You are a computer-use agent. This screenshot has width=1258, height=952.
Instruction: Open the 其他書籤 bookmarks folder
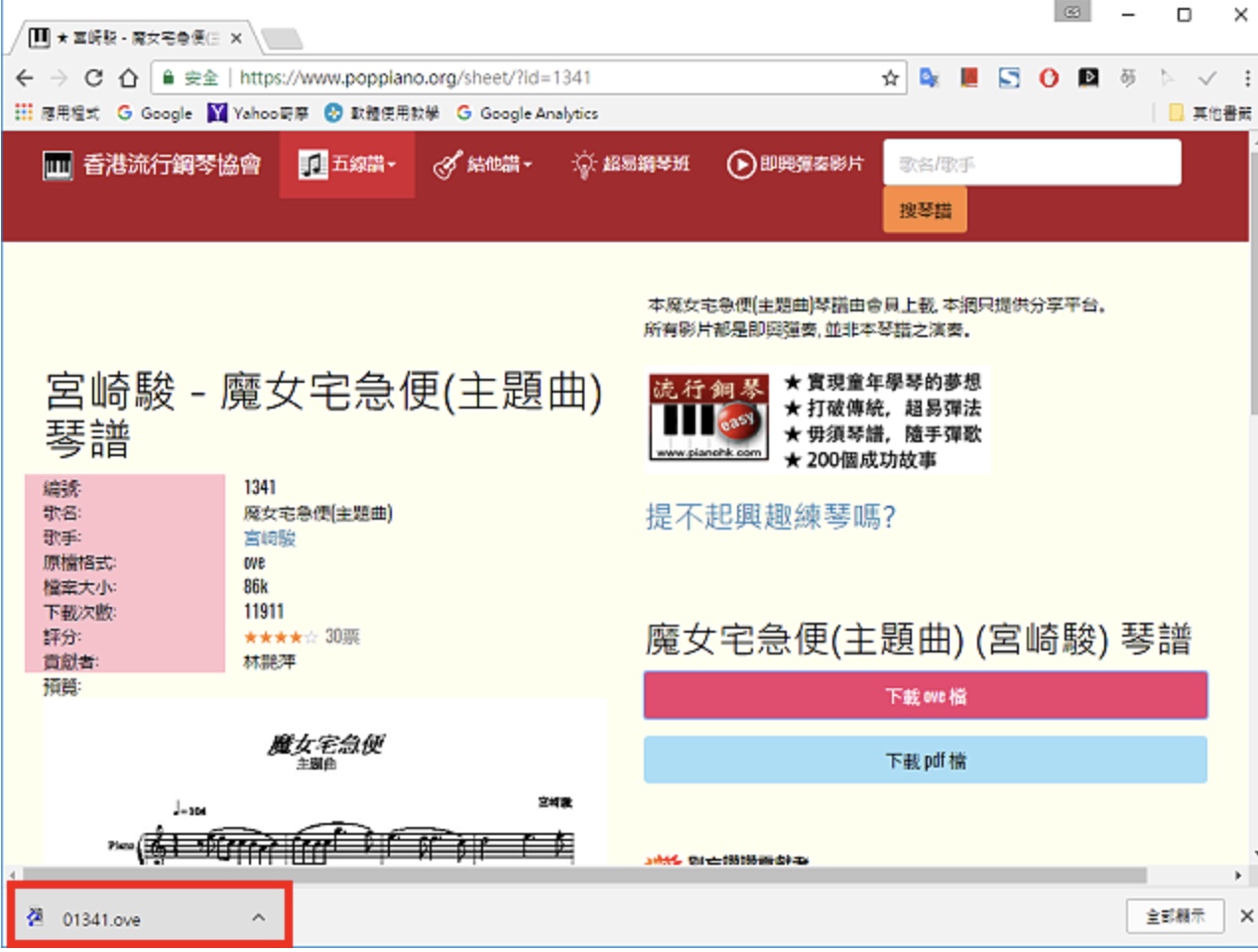click(1210, 113)
